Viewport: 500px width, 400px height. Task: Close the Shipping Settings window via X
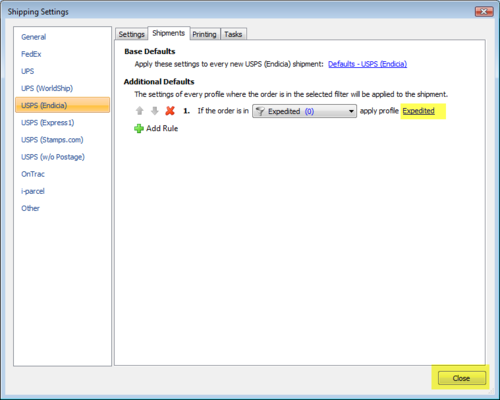484,12
